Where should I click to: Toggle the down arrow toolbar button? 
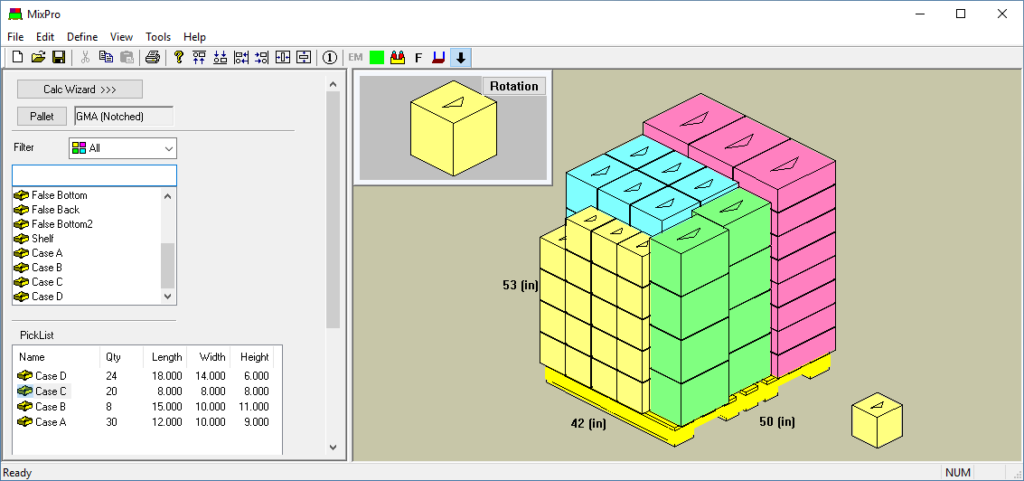pos(460,57)
